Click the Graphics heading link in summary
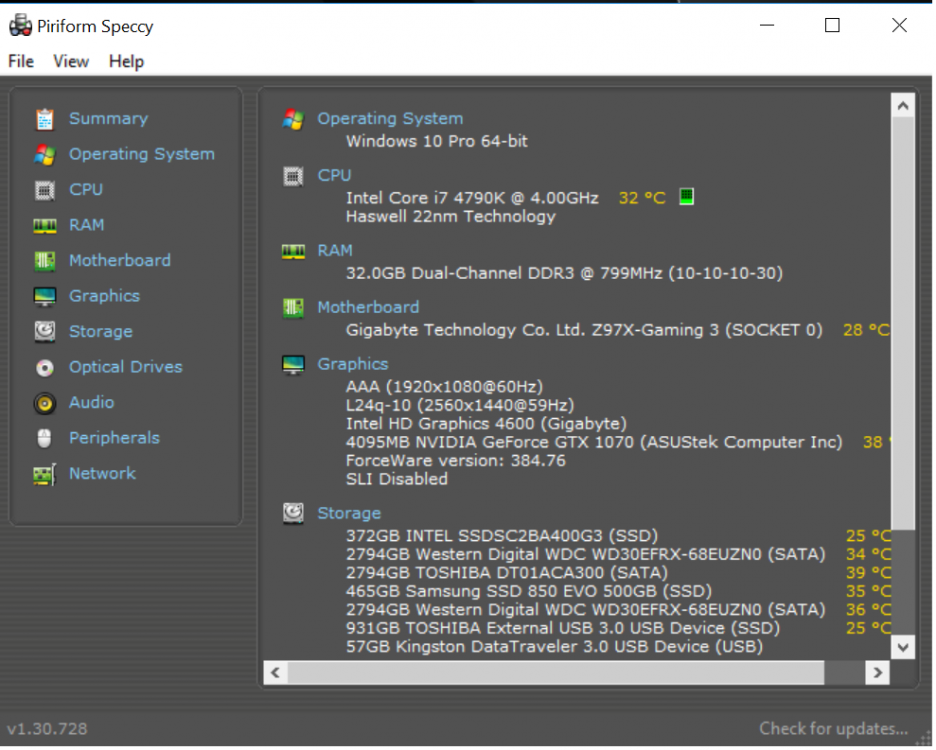 tap(353, 364)
